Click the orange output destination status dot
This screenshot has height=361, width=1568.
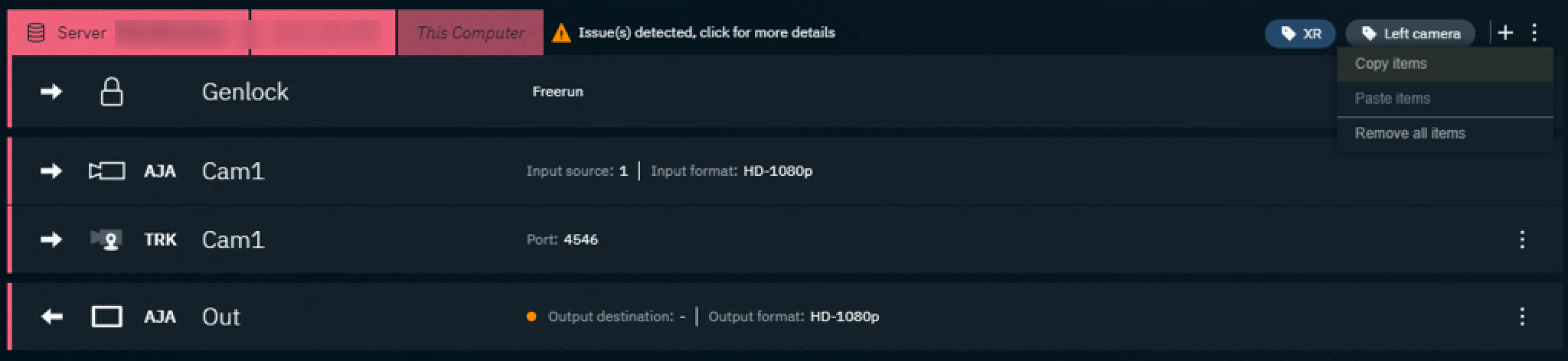(531, 317)
